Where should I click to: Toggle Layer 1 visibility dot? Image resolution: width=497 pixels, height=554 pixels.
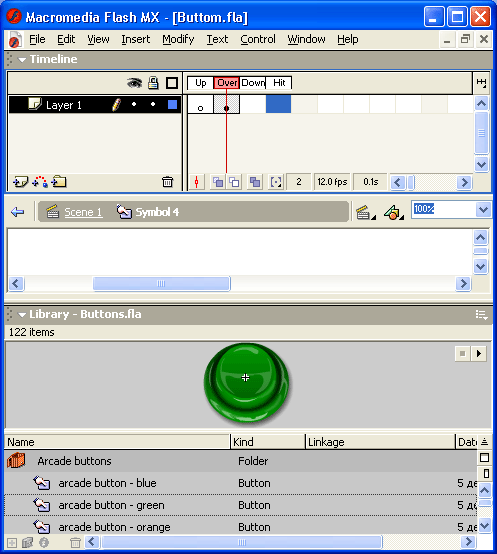[134, 104]
